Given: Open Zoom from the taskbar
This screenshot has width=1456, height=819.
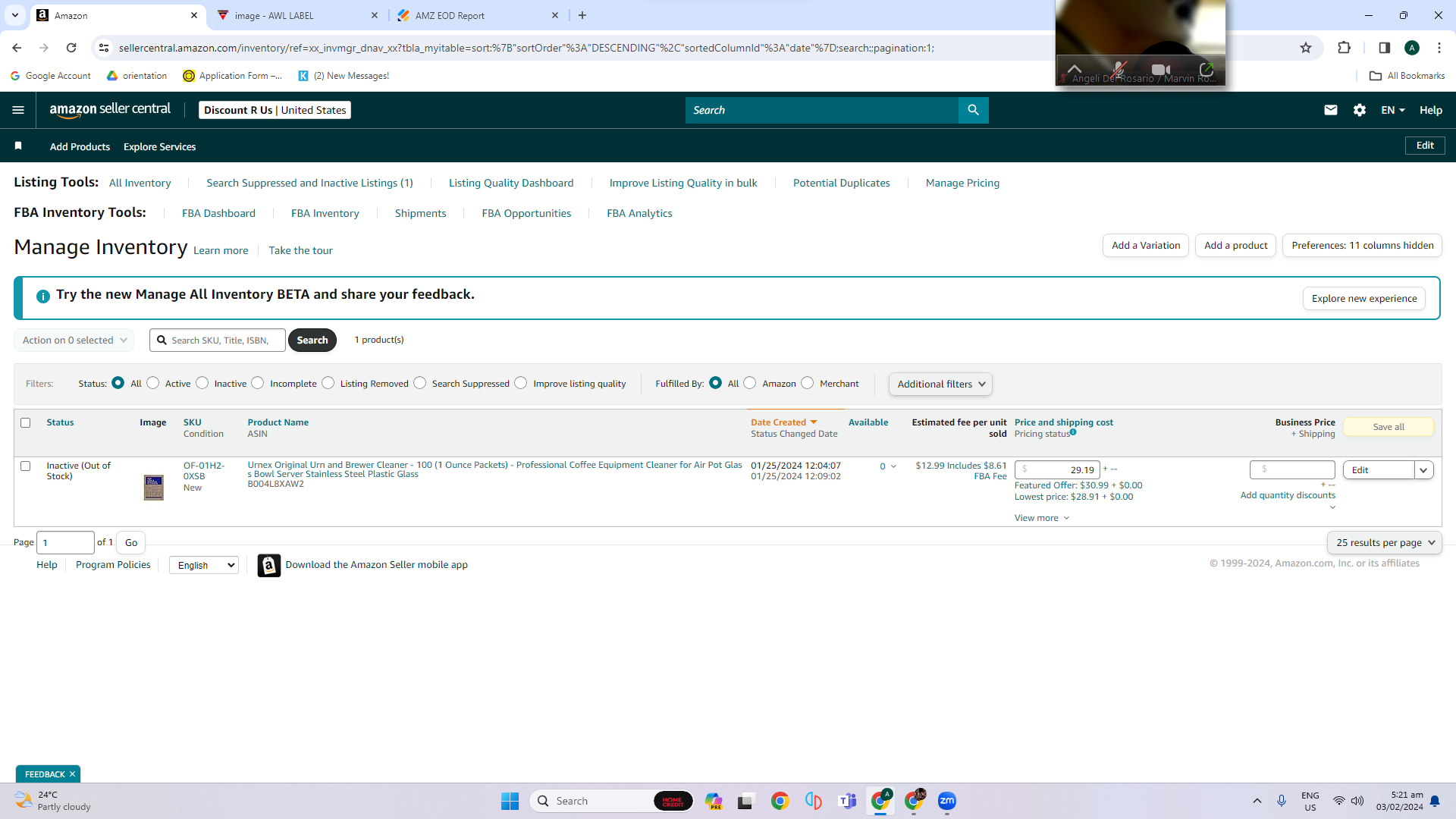Looking at the screenshot, I should [947, 801].
